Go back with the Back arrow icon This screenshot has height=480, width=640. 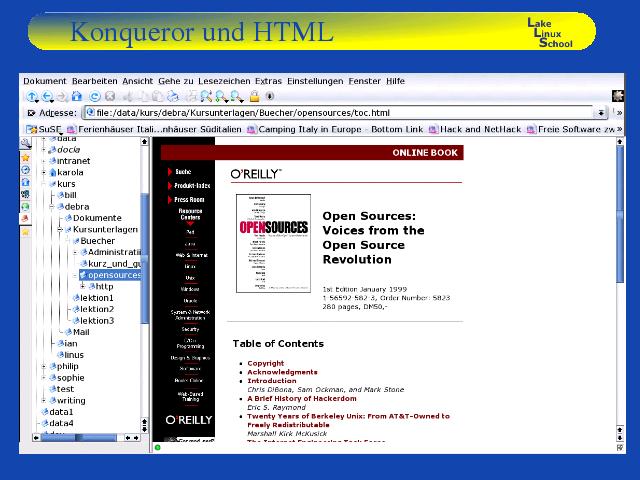pos(47,96)
